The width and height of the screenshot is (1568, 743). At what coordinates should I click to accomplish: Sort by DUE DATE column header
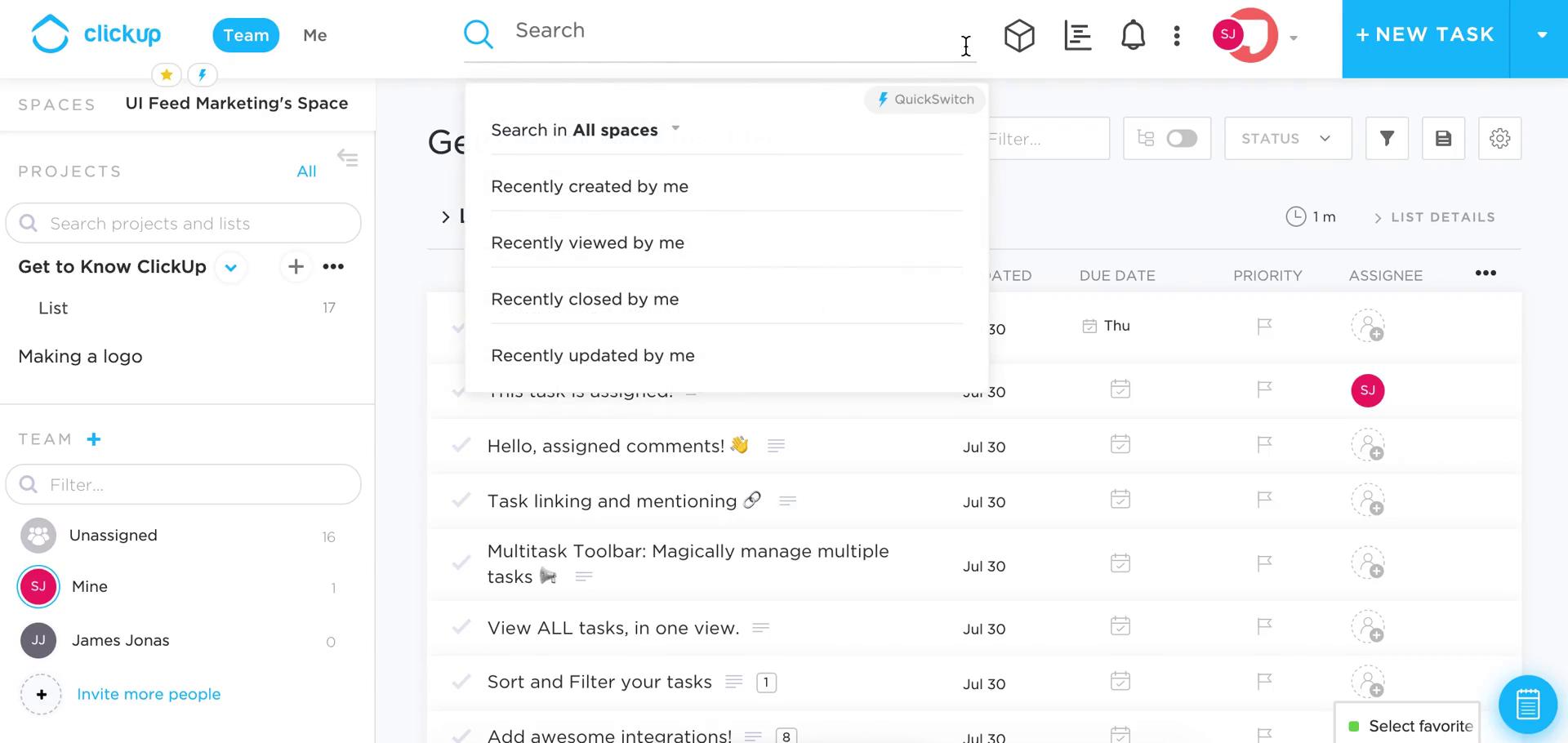[x=1117, y=275]
